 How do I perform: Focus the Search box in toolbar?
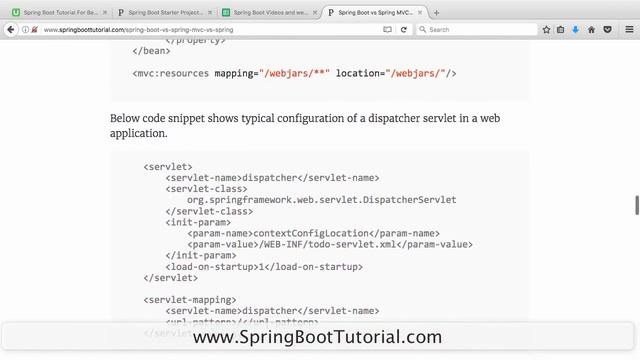[x=476, y=29]
